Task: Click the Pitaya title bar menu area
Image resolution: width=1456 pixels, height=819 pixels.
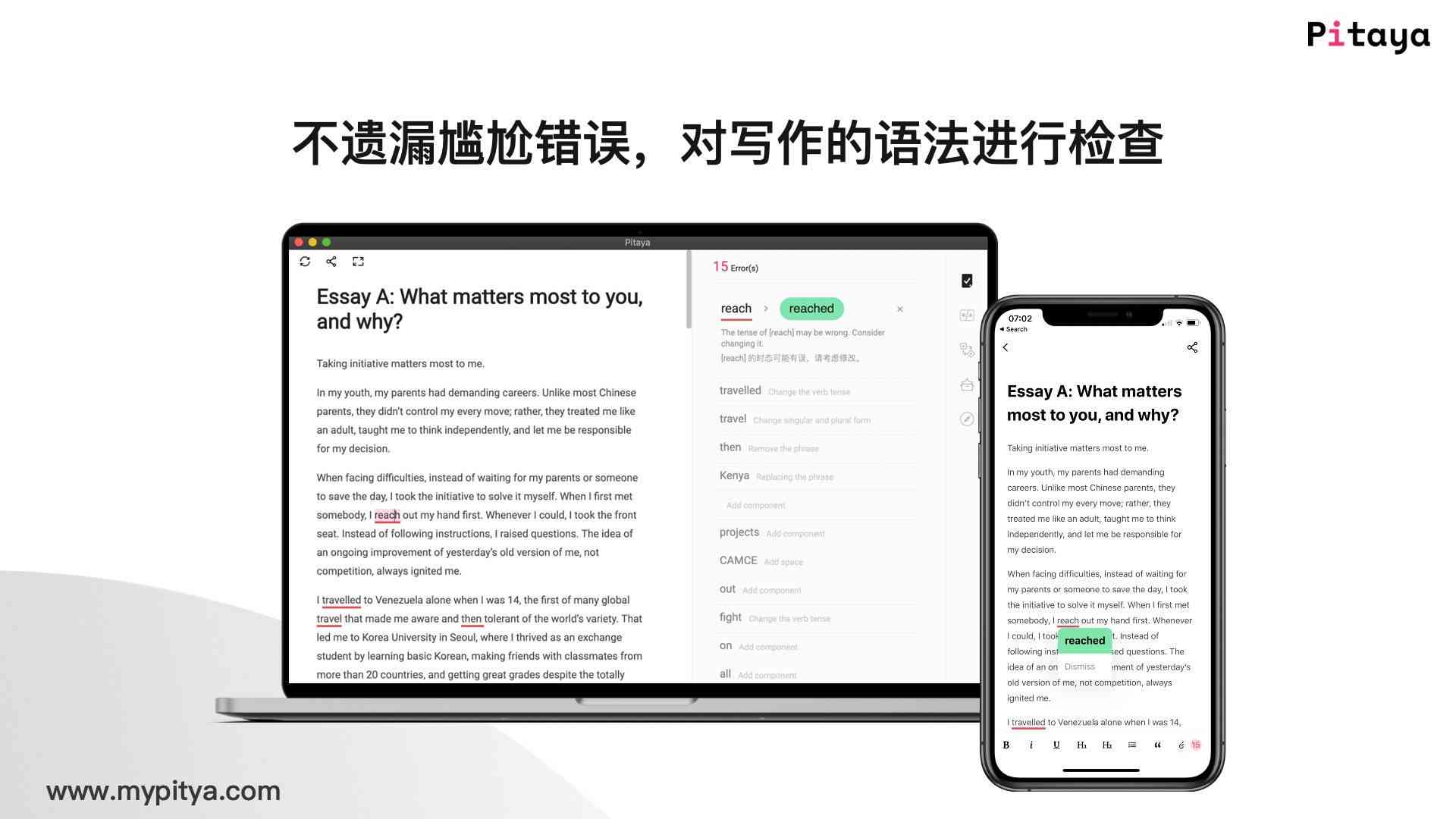Action: tap(636, 242)
